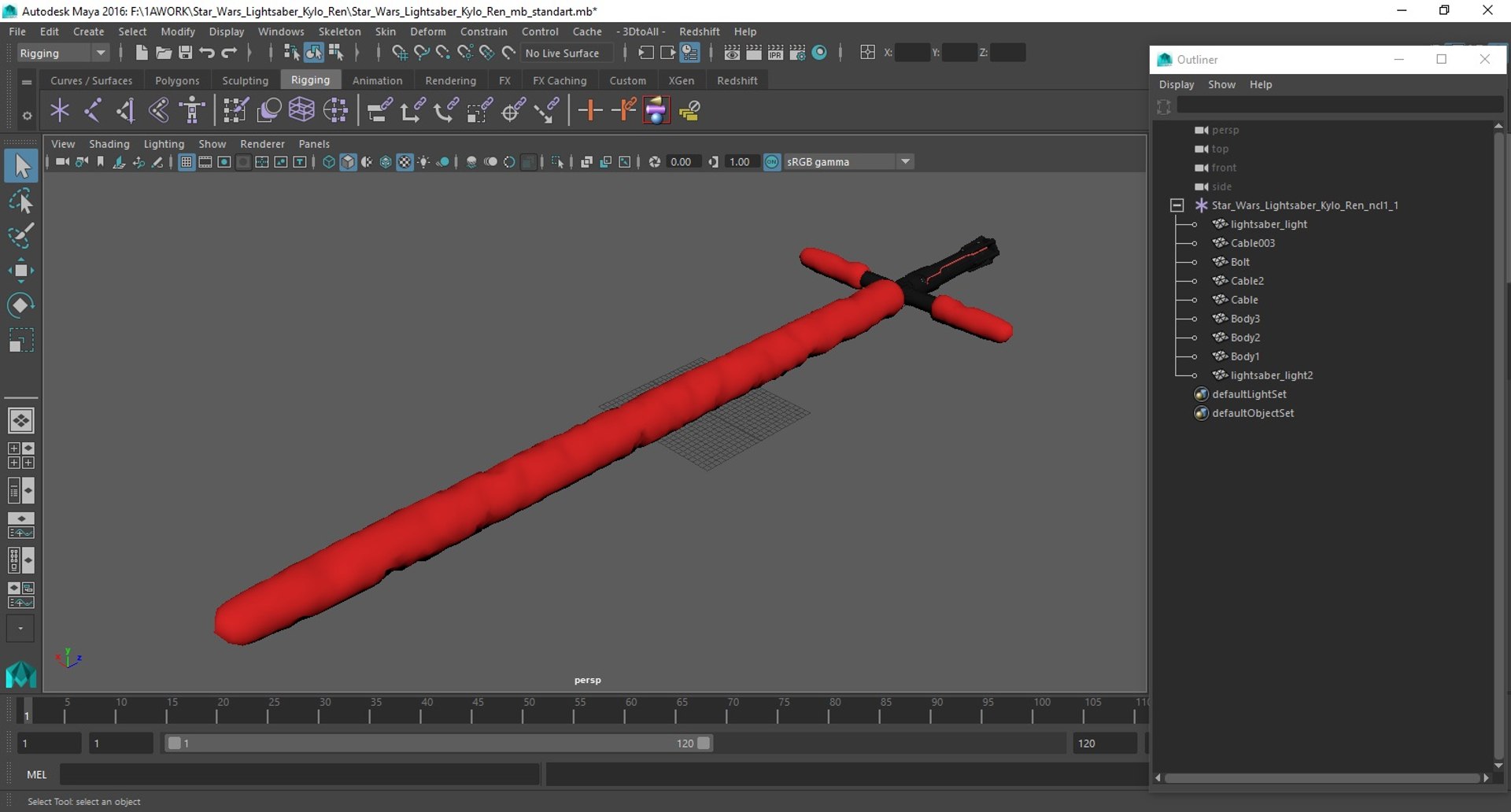1511x812 pixels.
Task: Switch to Polygons shelf tab
Action: (177, 80)
